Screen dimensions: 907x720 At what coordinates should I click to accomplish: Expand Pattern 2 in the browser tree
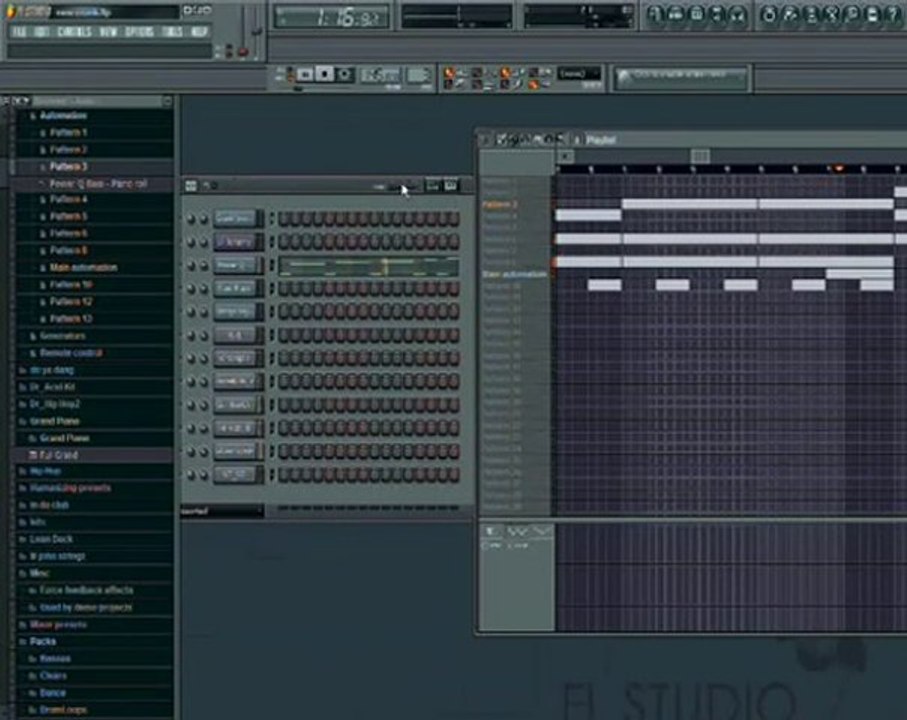68,150
